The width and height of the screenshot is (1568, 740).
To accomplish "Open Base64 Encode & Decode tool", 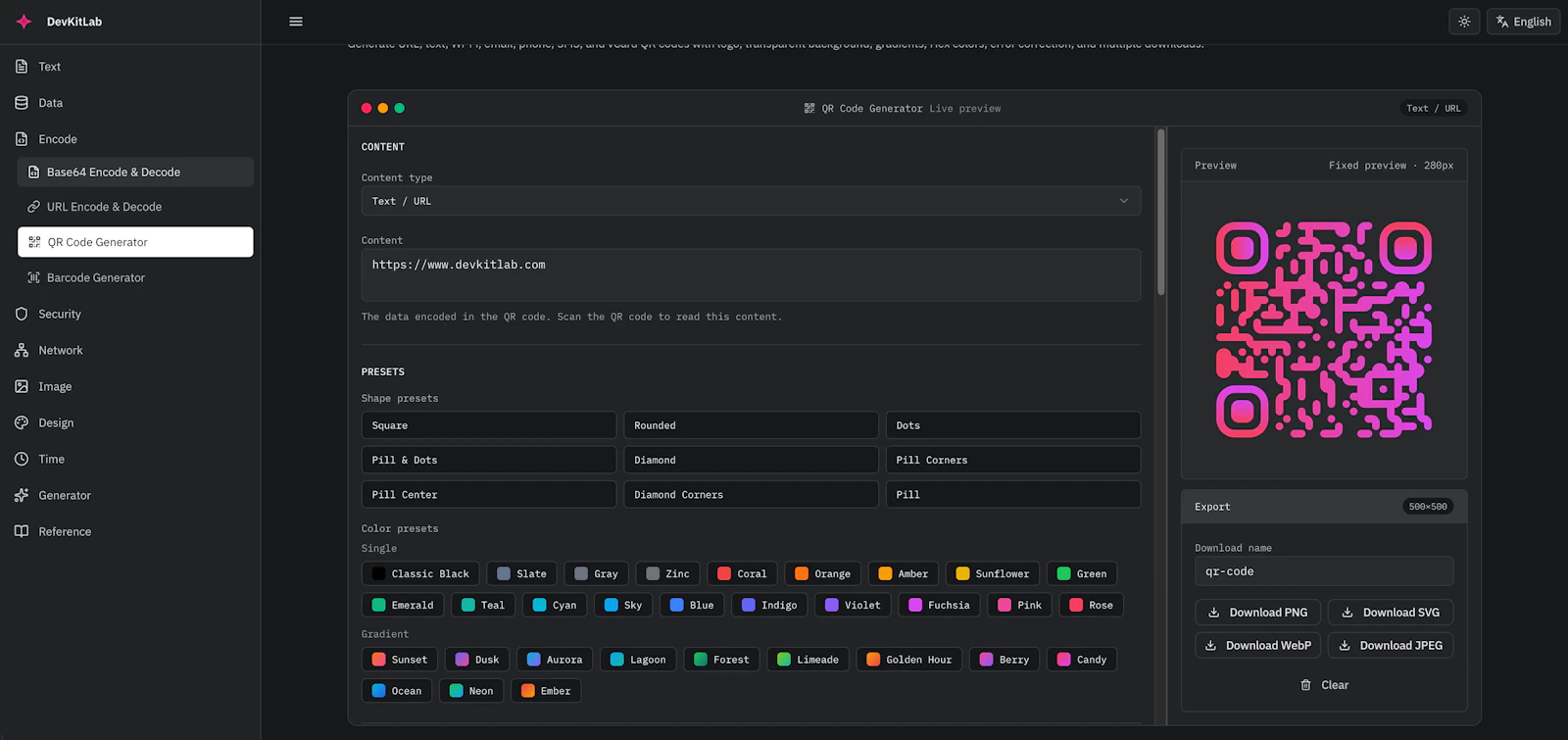I will [x=135, y=172].
